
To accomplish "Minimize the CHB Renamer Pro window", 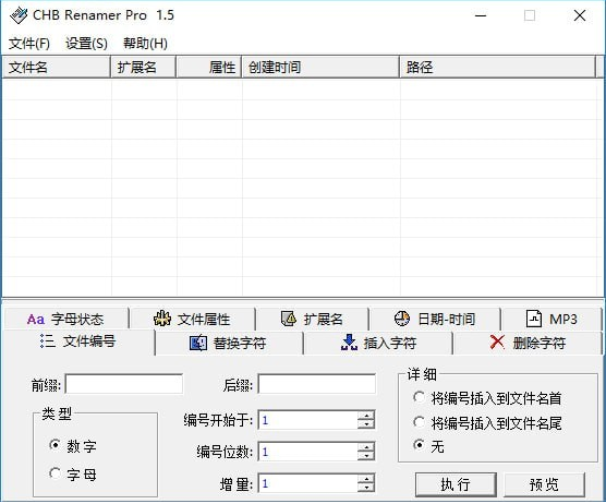I will coord(480,15).
